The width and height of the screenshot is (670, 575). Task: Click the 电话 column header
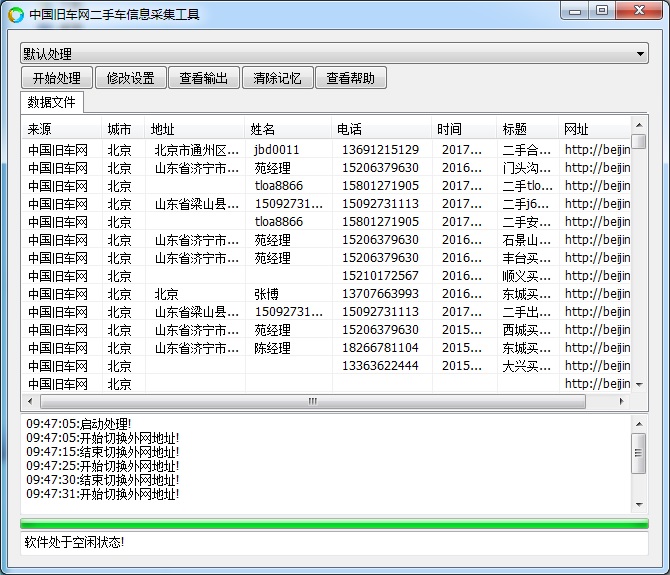tap(381, 129)
